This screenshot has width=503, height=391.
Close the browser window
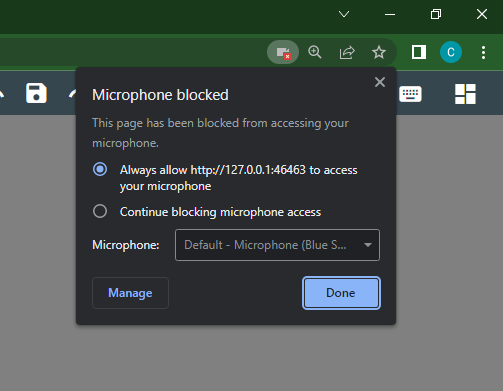482,14
